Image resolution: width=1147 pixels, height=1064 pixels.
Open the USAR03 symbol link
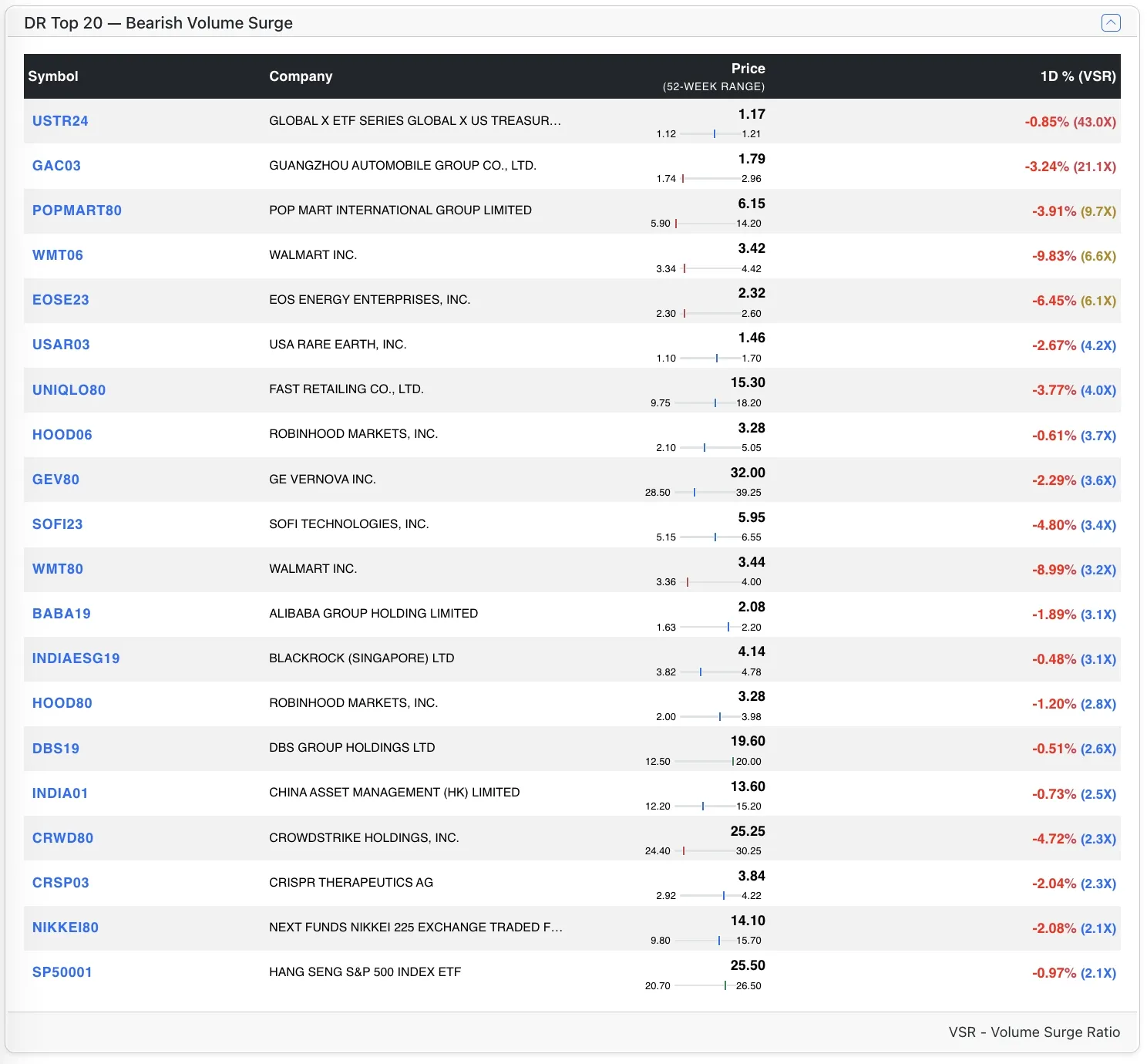click(61, 345)
